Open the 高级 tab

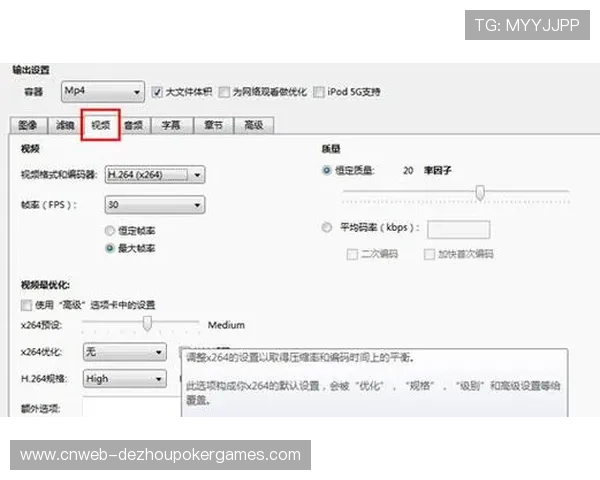253,125
